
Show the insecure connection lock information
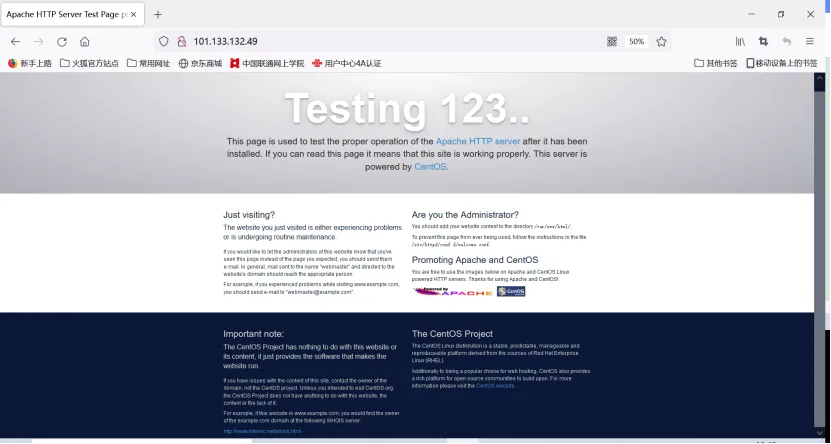pyautogui.click(x=182, y=41)
